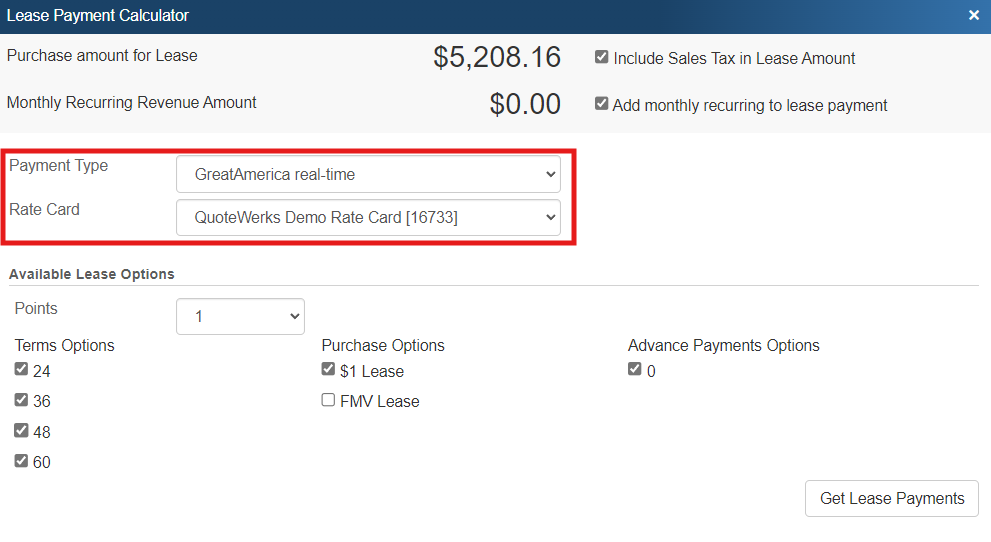Toggle Include Sales Tax in Lease Amount checkbox

[601, 57]
